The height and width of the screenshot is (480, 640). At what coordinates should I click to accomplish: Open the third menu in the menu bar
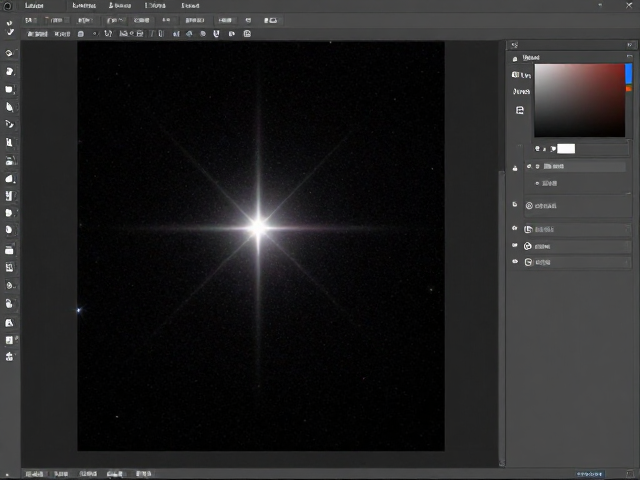pos(120,6)
